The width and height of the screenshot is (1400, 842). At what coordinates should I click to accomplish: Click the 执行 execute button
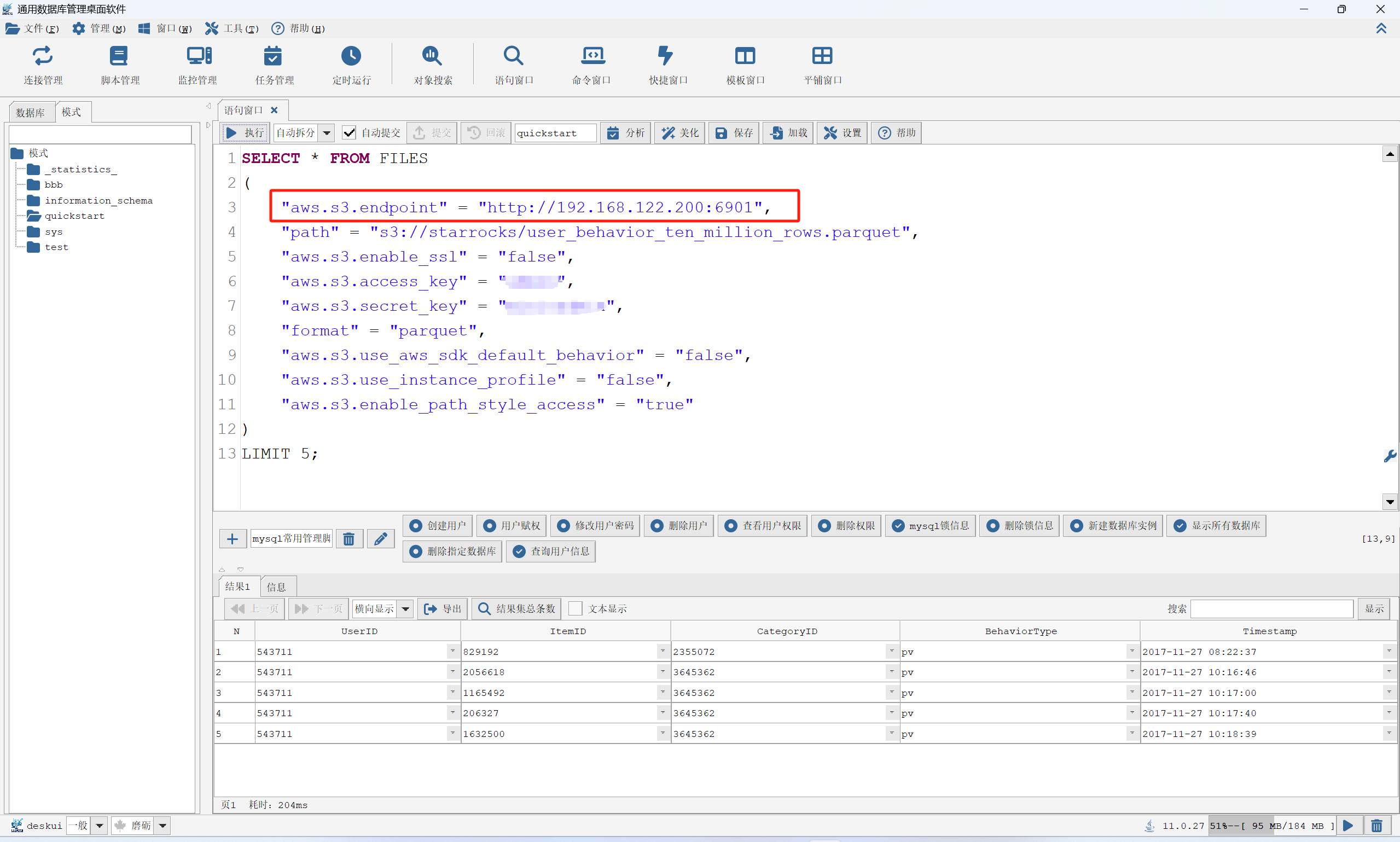pos(245,133)
